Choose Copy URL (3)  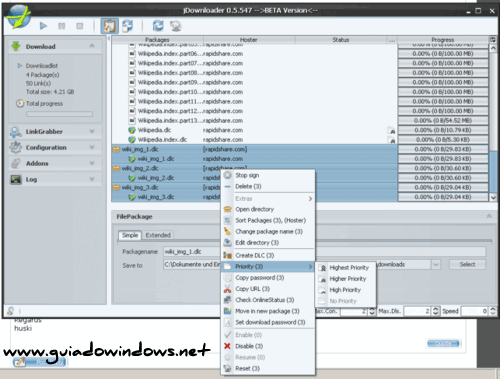(x=268, y=289)
